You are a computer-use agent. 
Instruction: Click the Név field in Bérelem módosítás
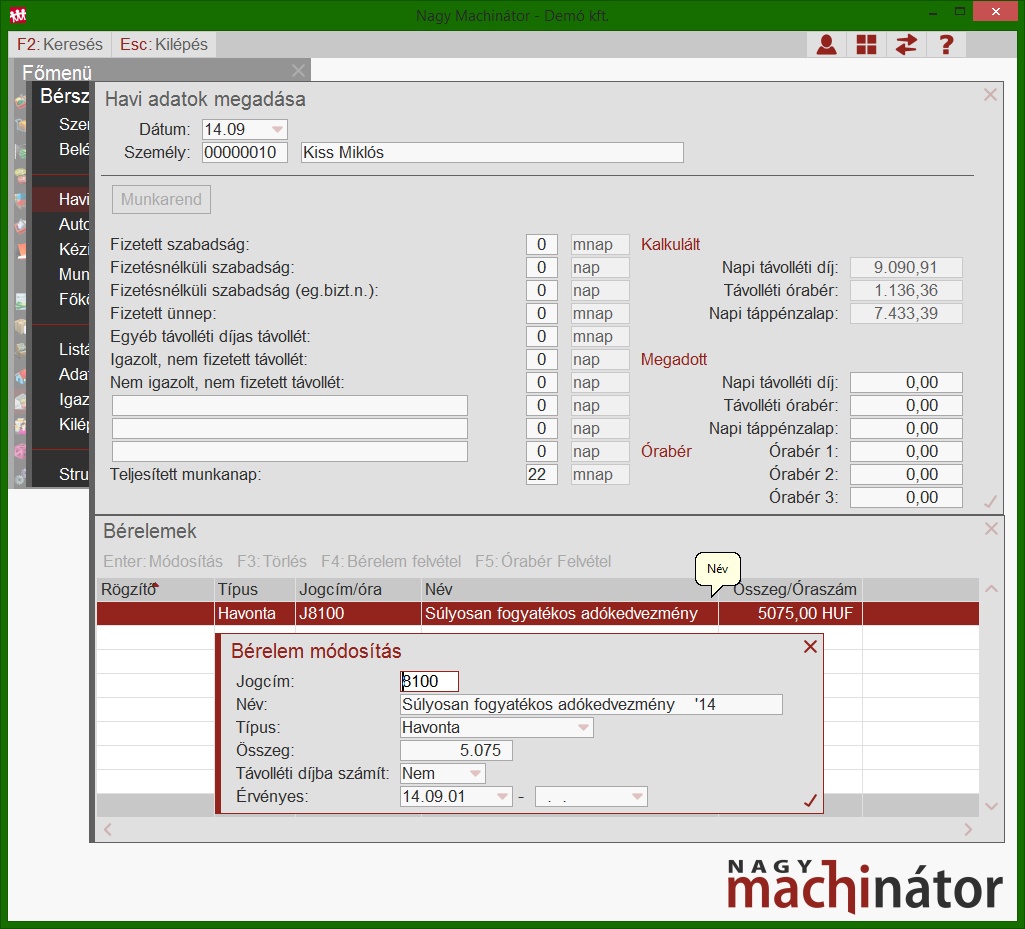591,704
